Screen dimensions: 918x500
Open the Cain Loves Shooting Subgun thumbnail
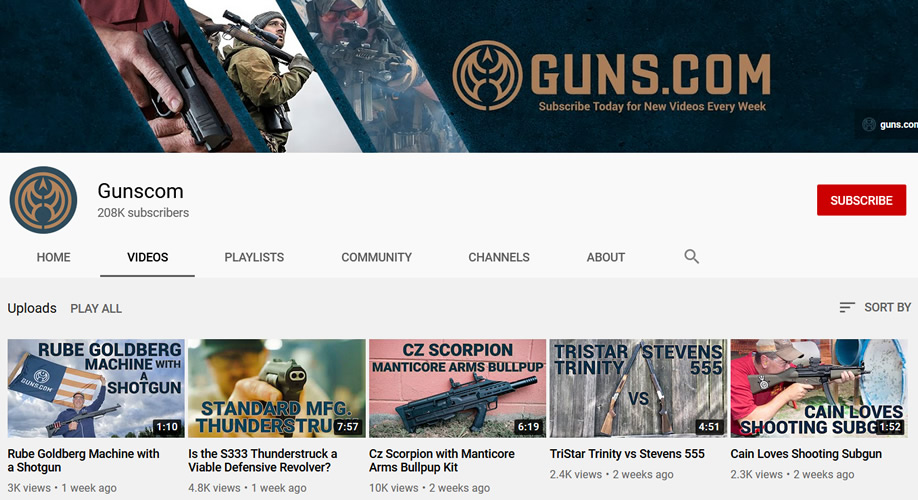[x=818, y=388]
